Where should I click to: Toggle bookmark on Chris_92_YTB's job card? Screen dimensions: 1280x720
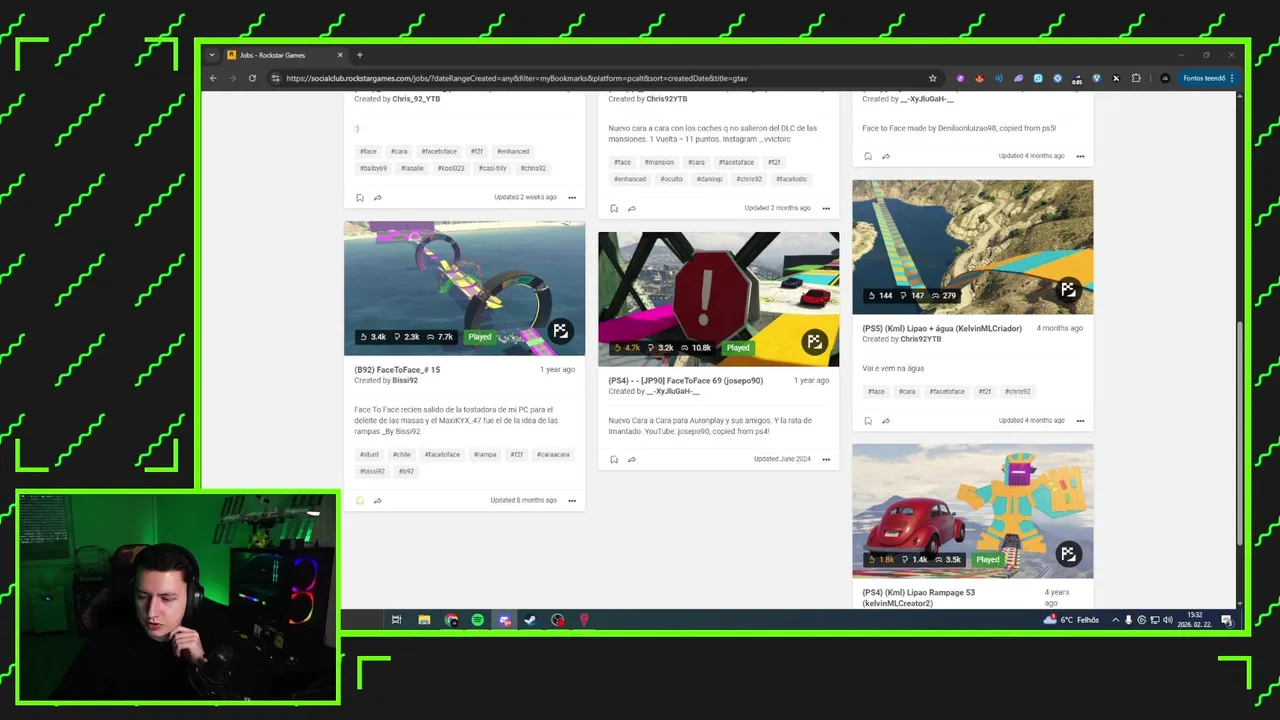(360, 197)
